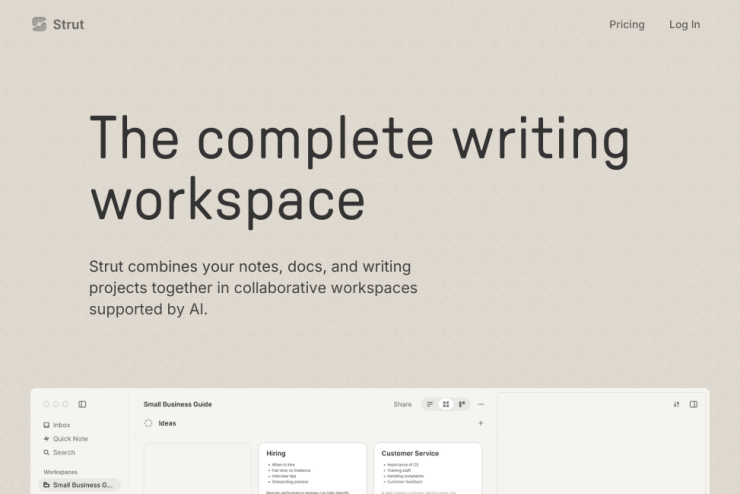Viewport: 740px width, 494px height.
Task: Open Quick Note in the sidebar
Action: (66, 439)
